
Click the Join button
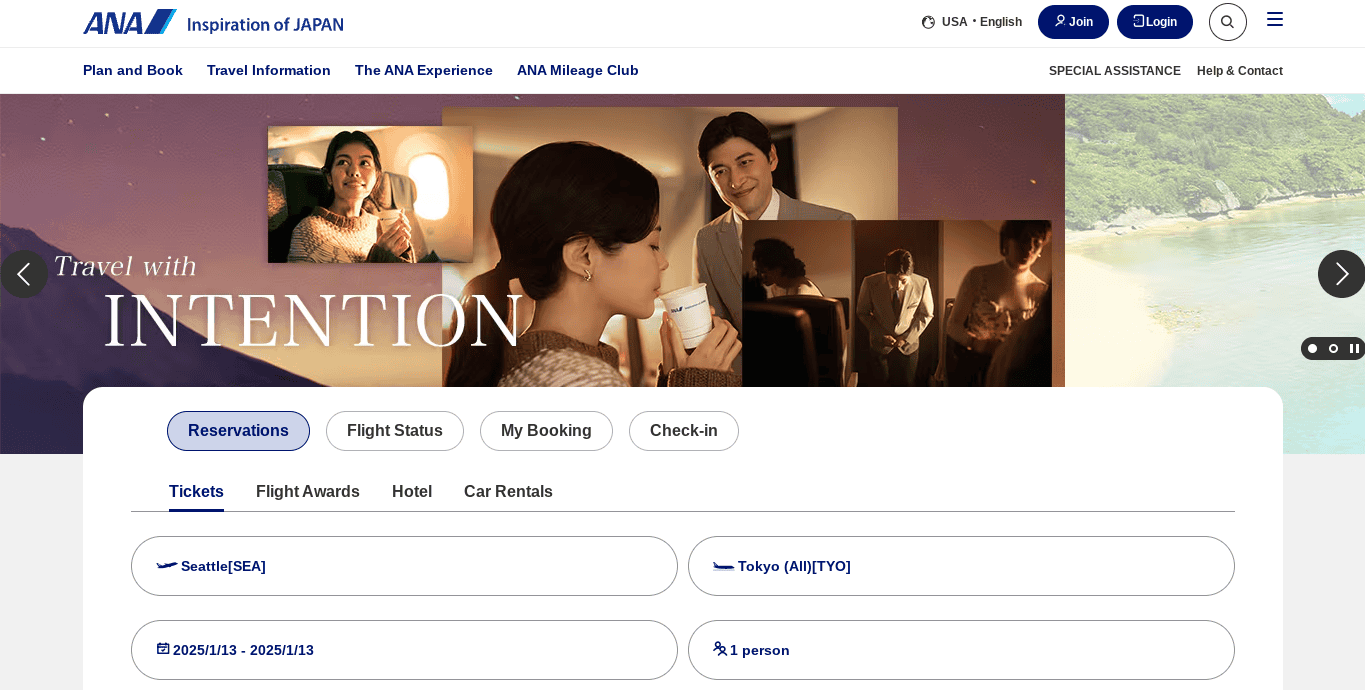(x=1073, y=22)
